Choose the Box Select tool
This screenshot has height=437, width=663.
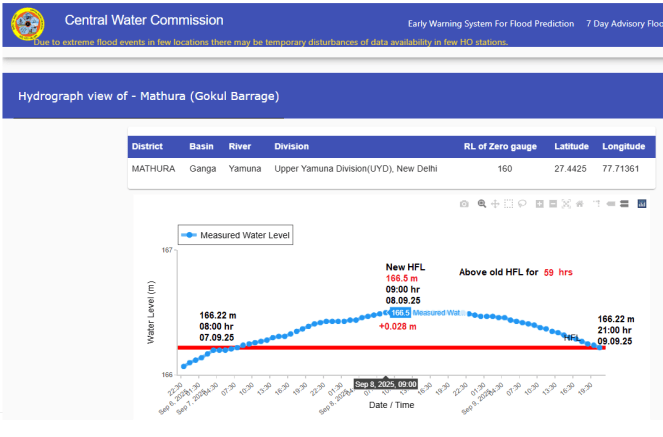(x=508, y=204)
